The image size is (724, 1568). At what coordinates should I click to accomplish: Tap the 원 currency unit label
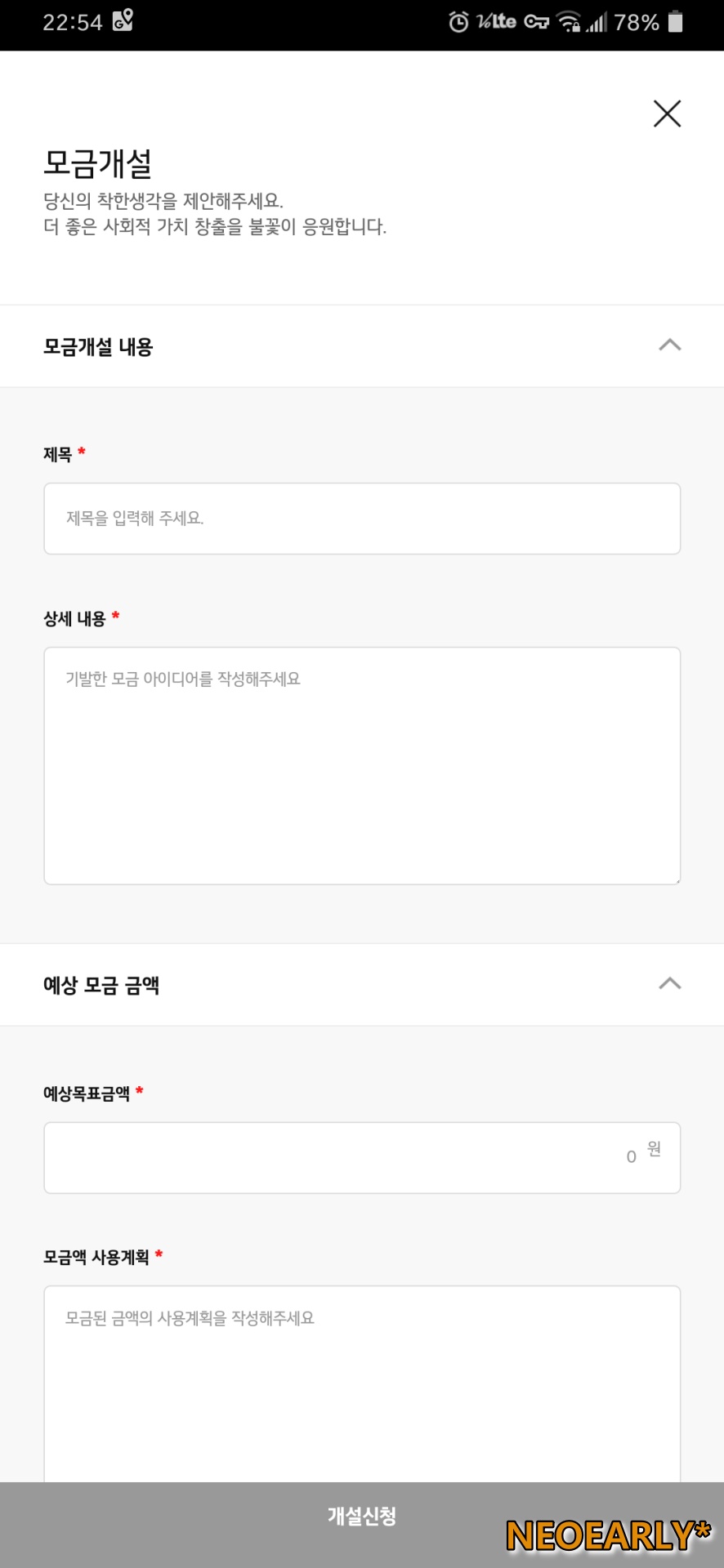click(654, 1149)
